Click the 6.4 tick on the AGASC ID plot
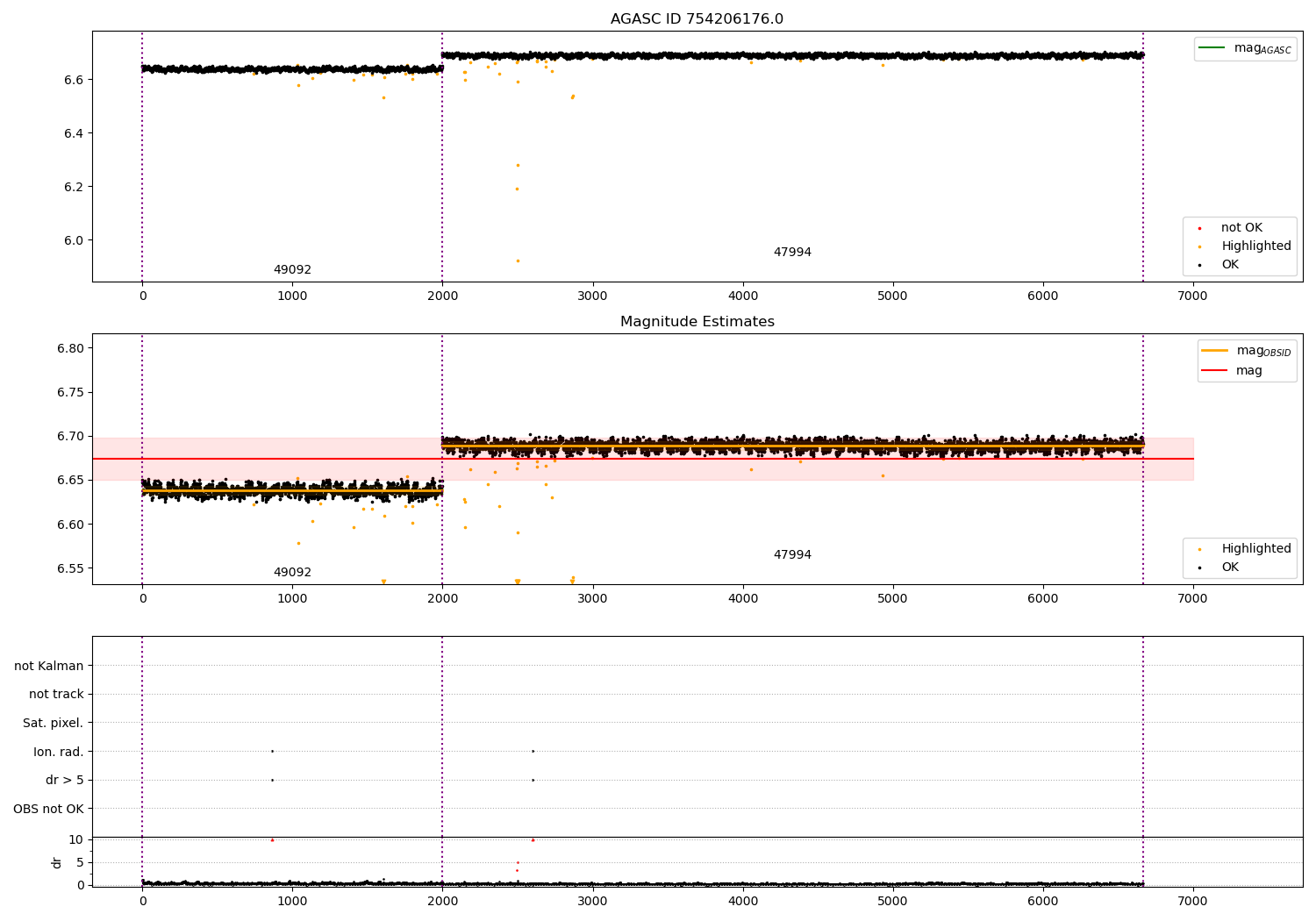This screenshot has width=1316, height=921. coord(74,133)
